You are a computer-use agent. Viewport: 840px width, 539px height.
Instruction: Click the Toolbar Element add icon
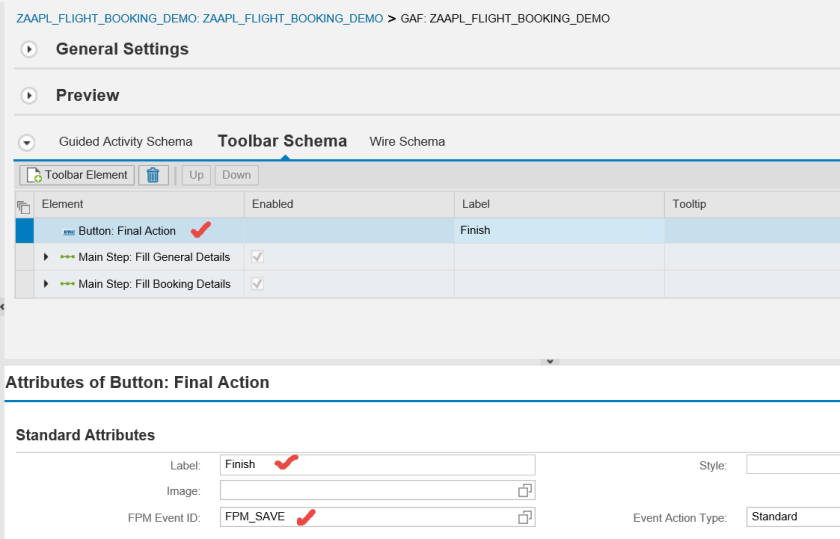tap(33, 175)
